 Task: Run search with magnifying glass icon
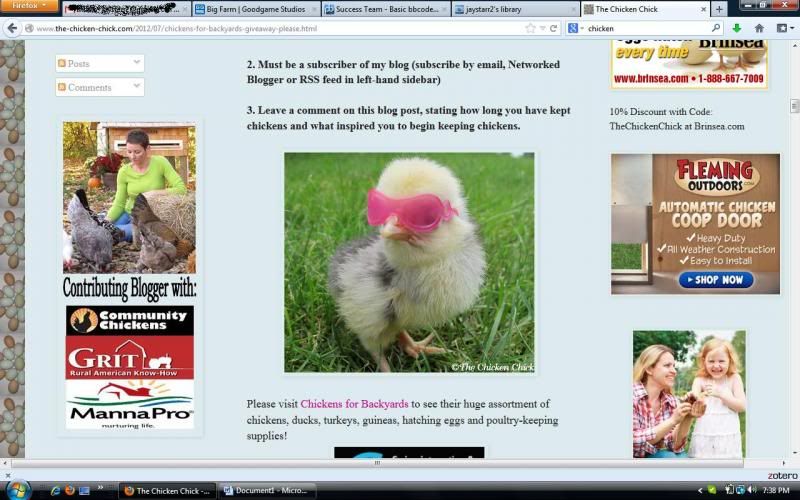point(716,28)
